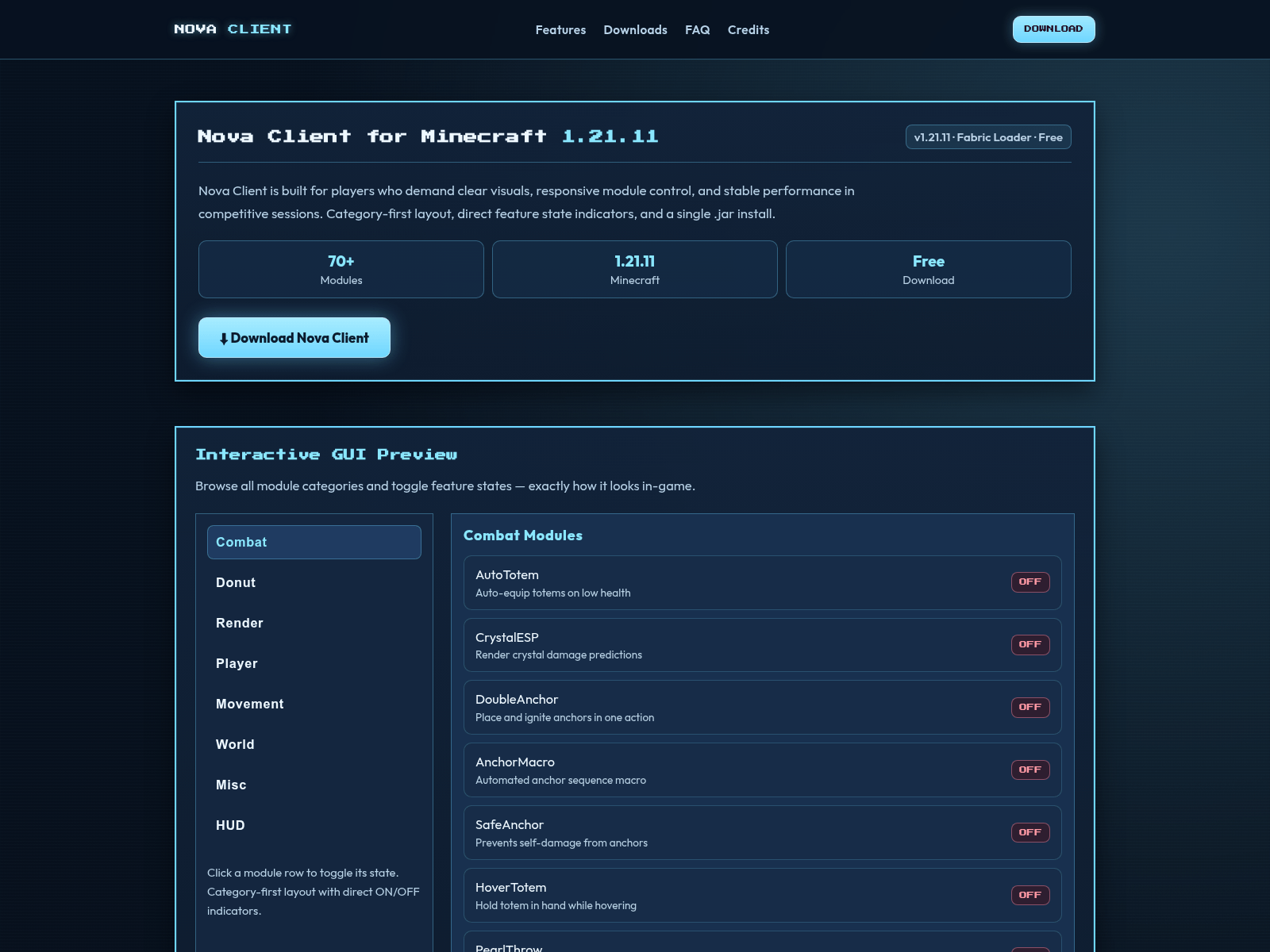Open the Credits nav link
Viewport: 1270px width, 952px height.
[749, 29]
